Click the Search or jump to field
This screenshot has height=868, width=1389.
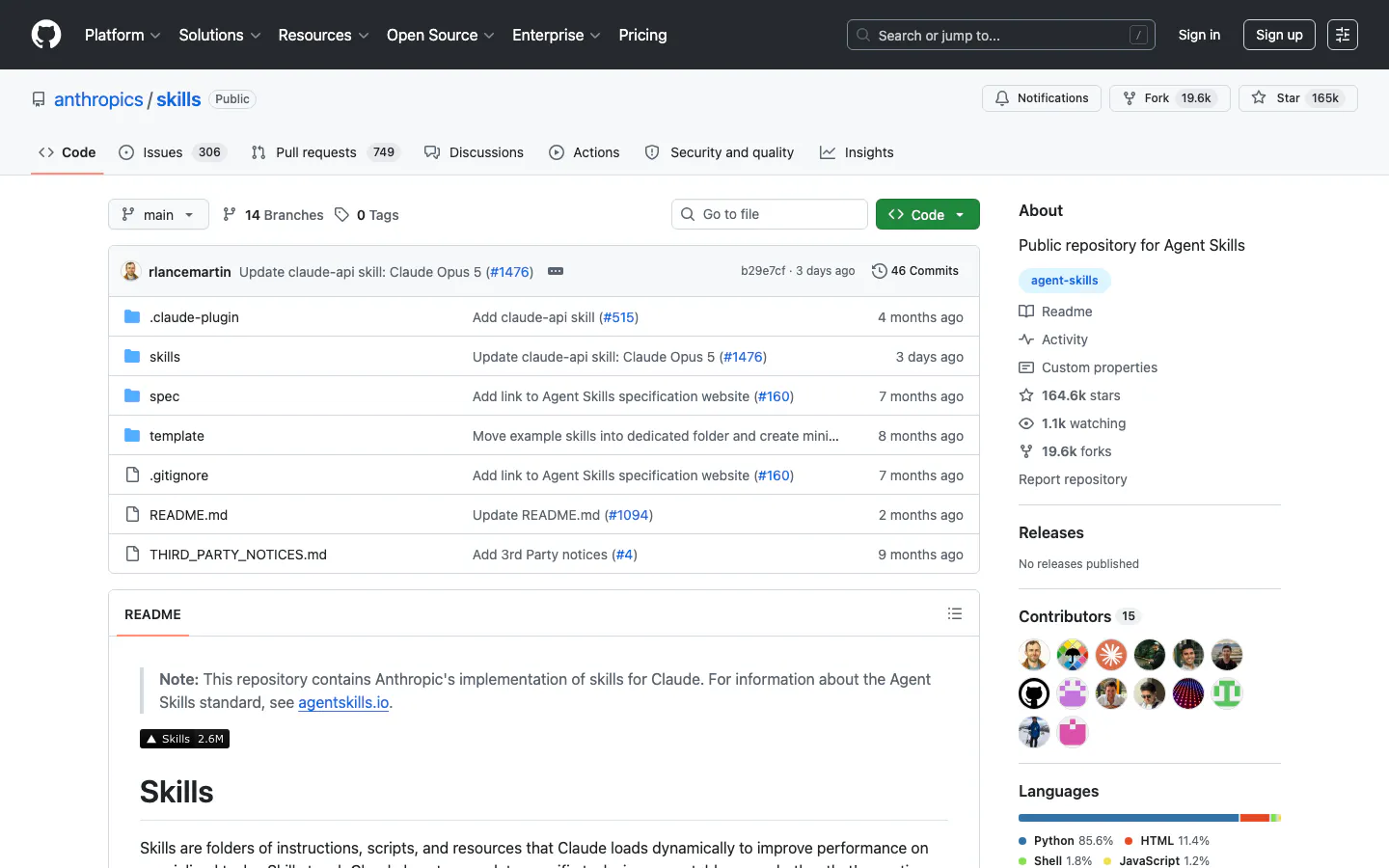pos(1000,35)
